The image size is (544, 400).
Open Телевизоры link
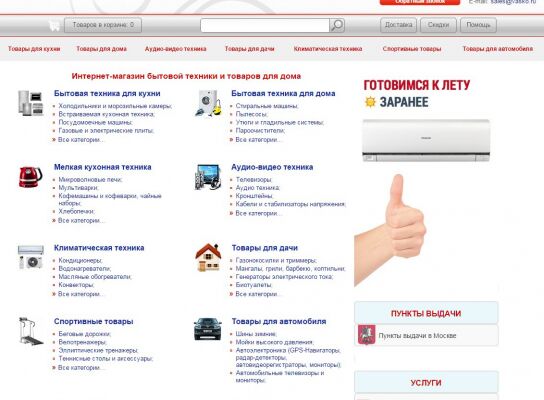click(254, 180)
